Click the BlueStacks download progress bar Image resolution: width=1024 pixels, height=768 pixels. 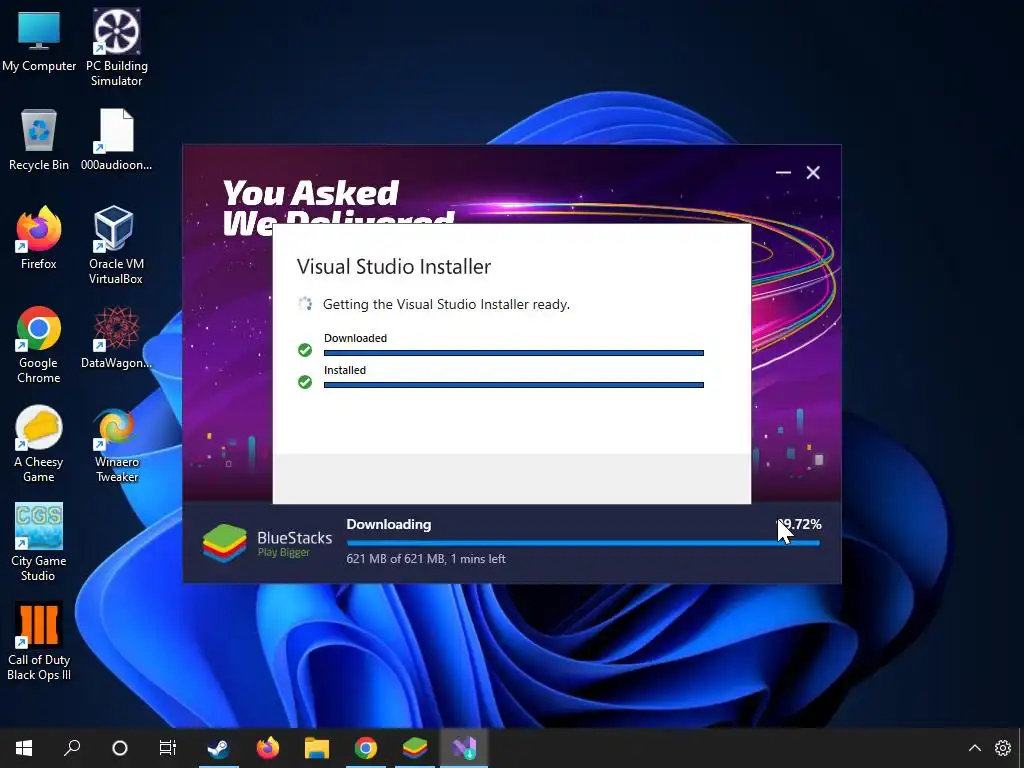pyautogui.click(x=583, y=543)
